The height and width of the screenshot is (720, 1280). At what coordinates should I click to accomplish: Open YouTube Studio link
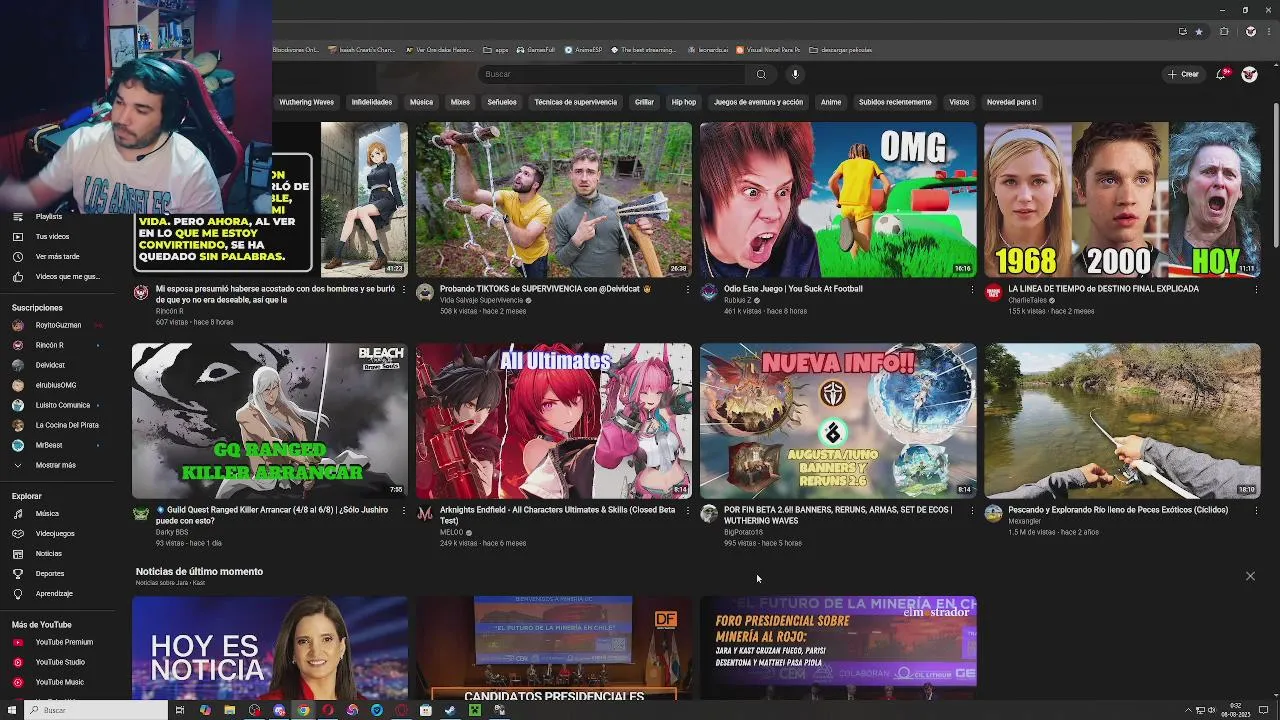(60, 662)
